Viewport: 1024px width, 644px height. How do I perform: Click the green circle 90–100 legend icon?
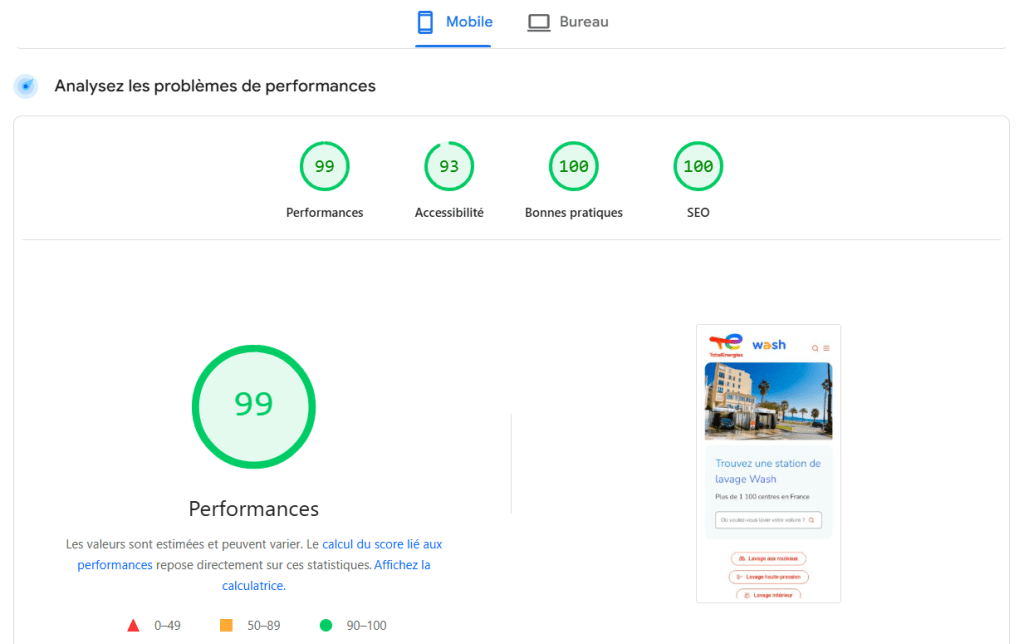click(325, 626)
